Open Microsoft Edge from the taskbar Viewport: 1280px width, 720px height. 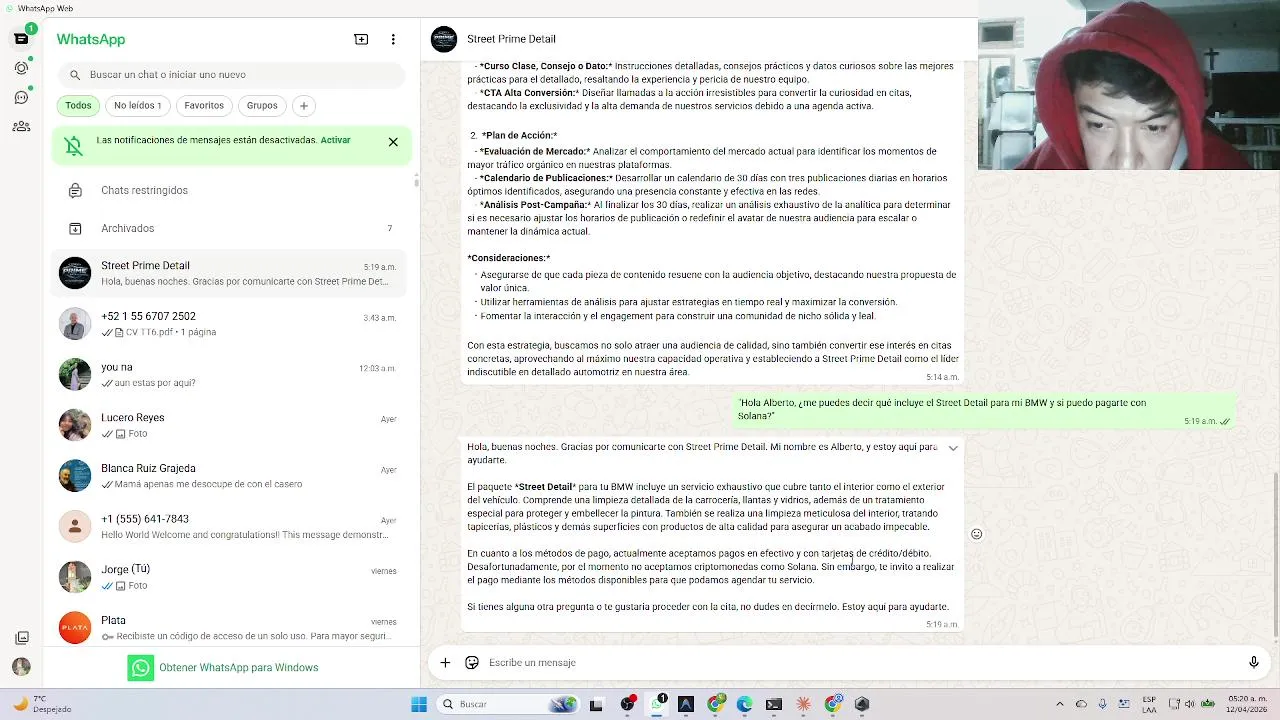point(745,704)
